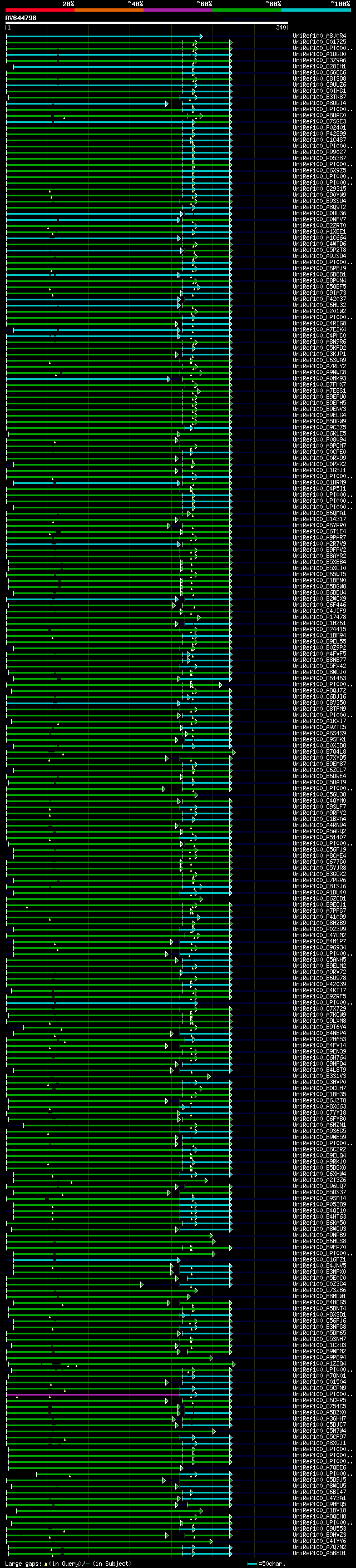View the UniRef100_Q754C5 hit
The image size is (356, 1568).
319,1406
